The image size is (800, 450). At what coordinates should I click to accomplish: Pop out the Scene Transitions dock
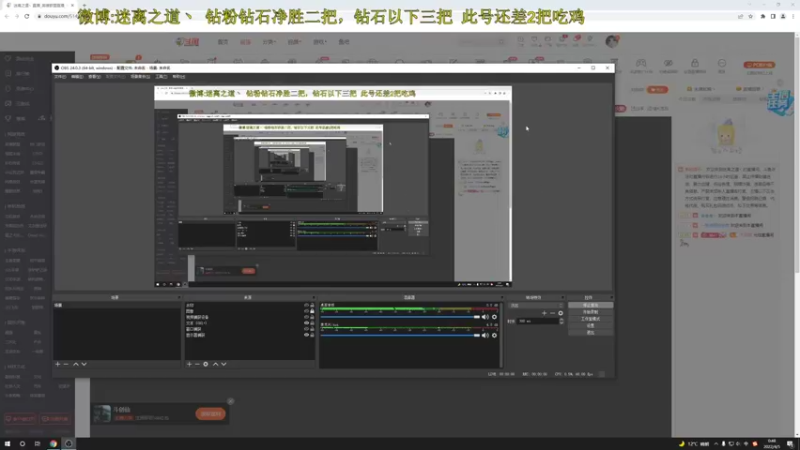point(562,297)
